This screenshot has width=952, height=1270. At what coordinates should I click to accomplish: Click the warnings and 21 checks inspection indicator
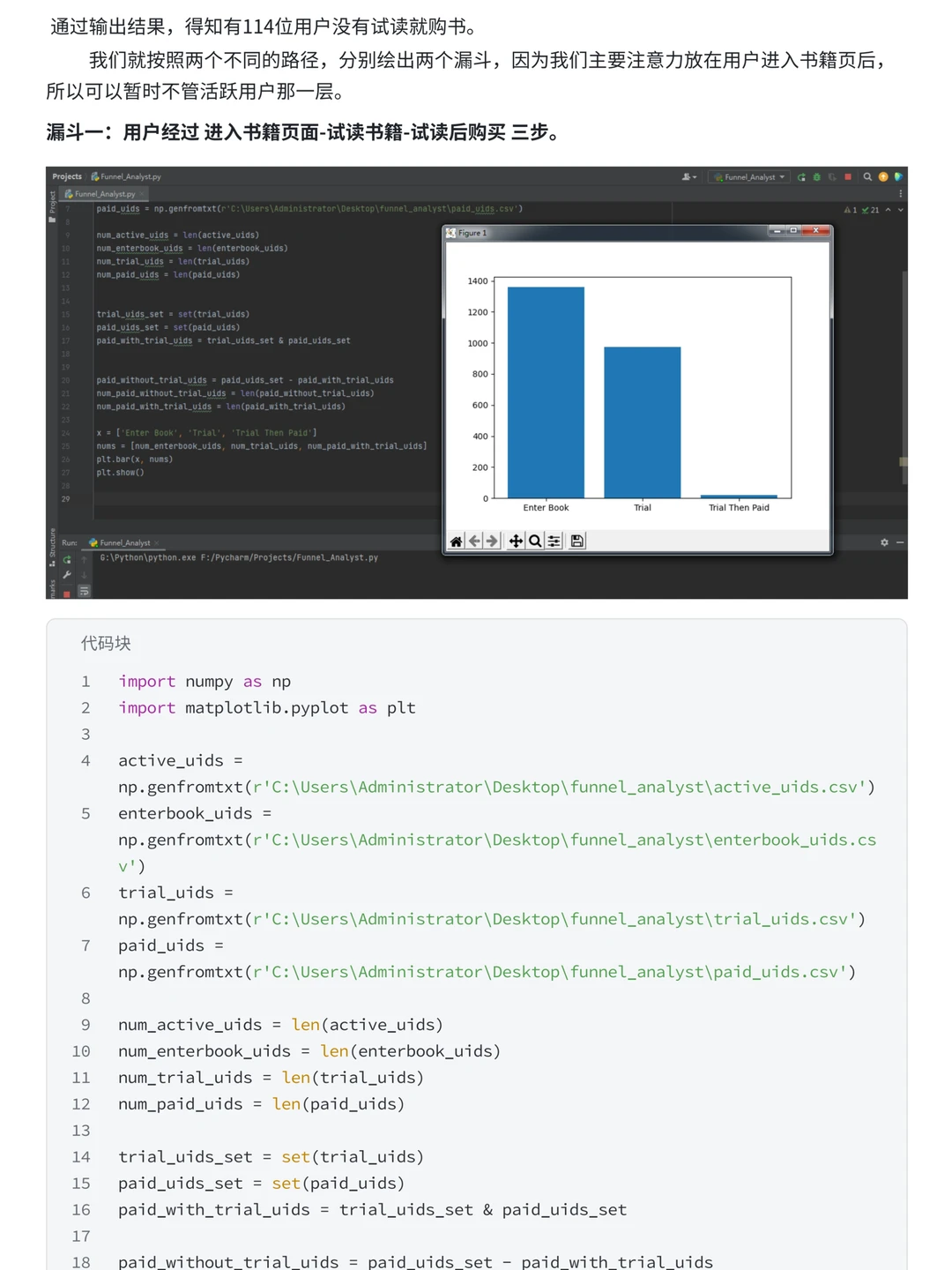861,210
